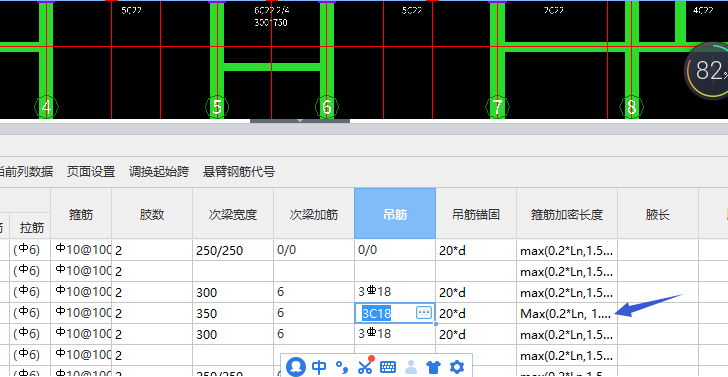This screenshot has width=728, height=377.
Task: Click the input method logo icon
Action: 295,367
